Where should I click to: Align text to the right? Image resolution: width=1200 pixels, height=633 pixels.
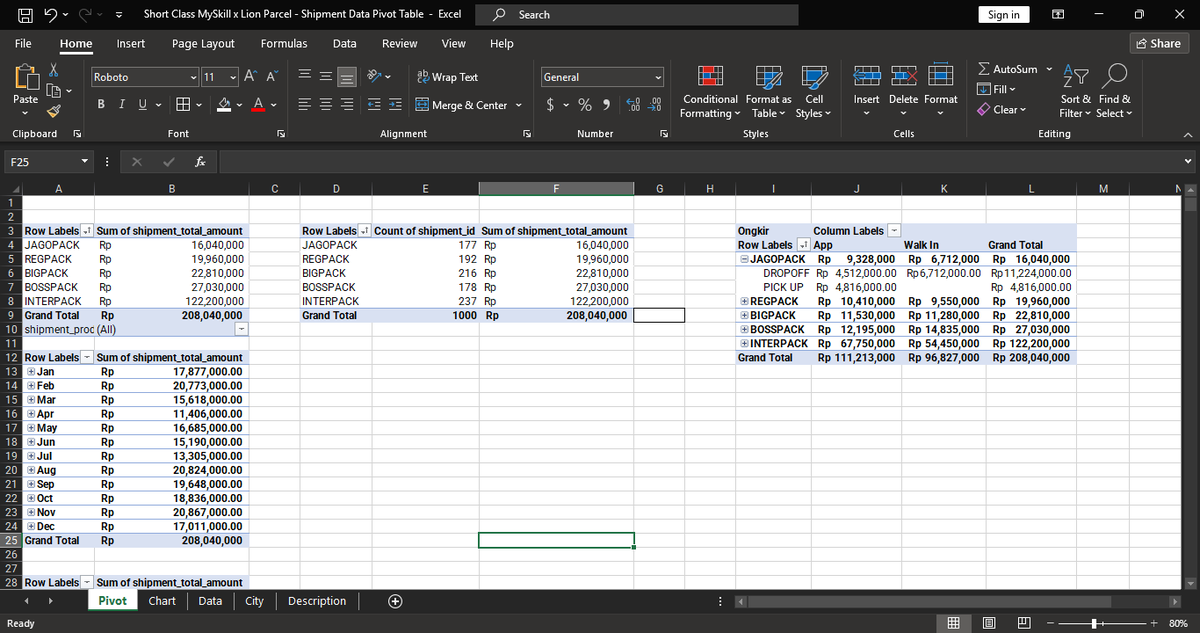(349, 105)
